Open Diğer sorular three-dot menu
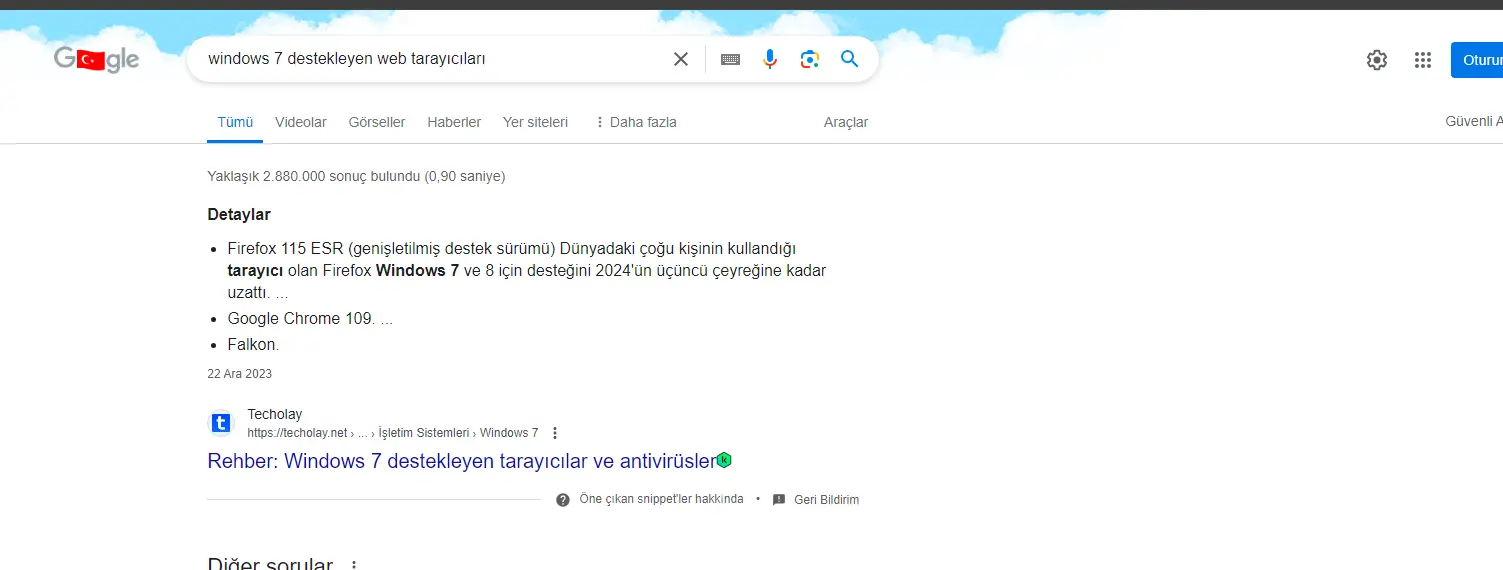 point(353,566)
